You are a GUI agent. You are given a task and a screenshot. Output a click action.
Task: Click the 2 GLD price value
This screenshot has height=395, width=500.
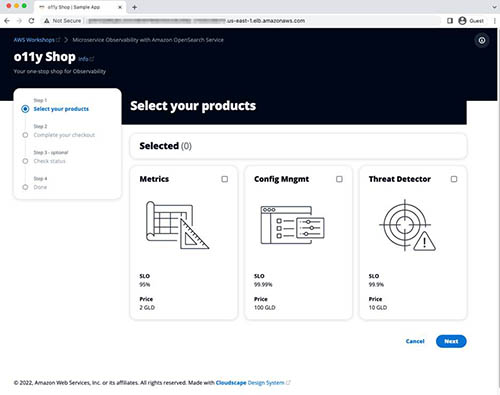click(x=147, y=307)
